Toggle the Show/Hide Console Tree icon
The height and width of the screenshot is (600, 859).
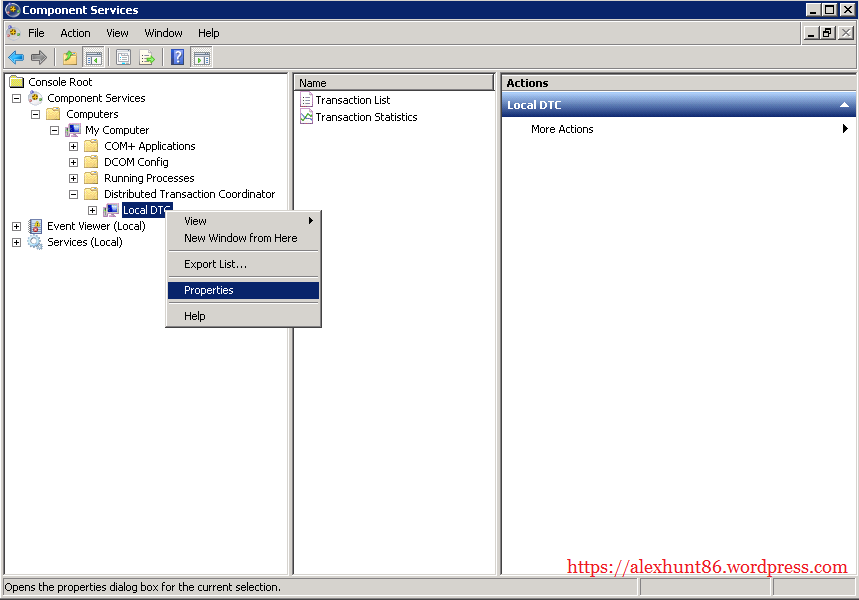point(94,57)
